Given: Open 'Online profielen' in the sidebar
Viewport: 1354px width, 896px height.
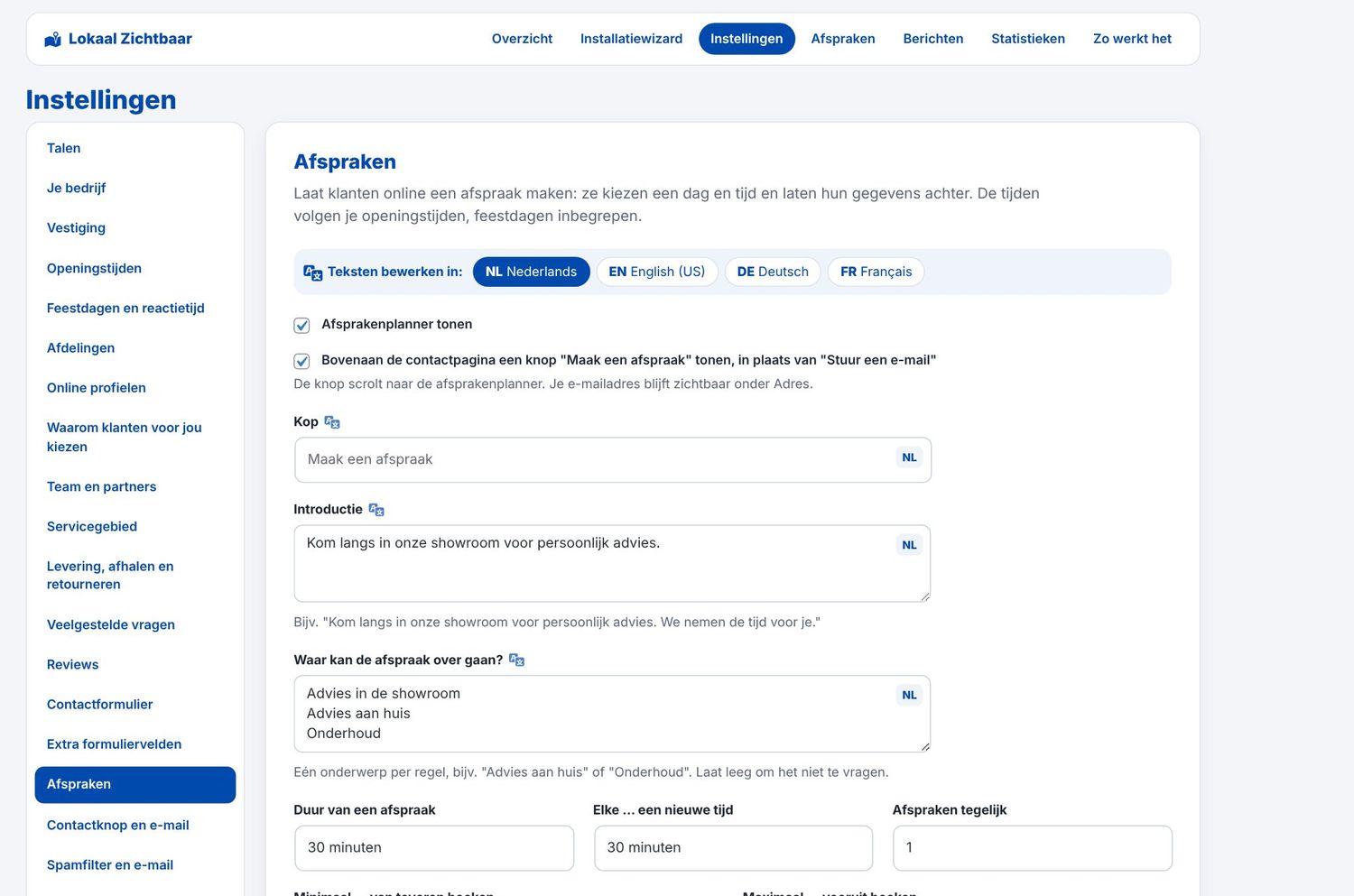Looking at the screenshot, I should coord(135,387).
